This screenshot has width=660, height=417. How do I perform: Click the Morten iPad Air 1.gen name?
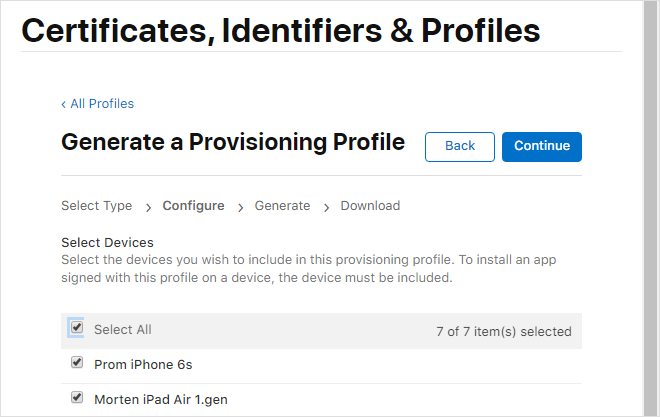tap(161, 399)
